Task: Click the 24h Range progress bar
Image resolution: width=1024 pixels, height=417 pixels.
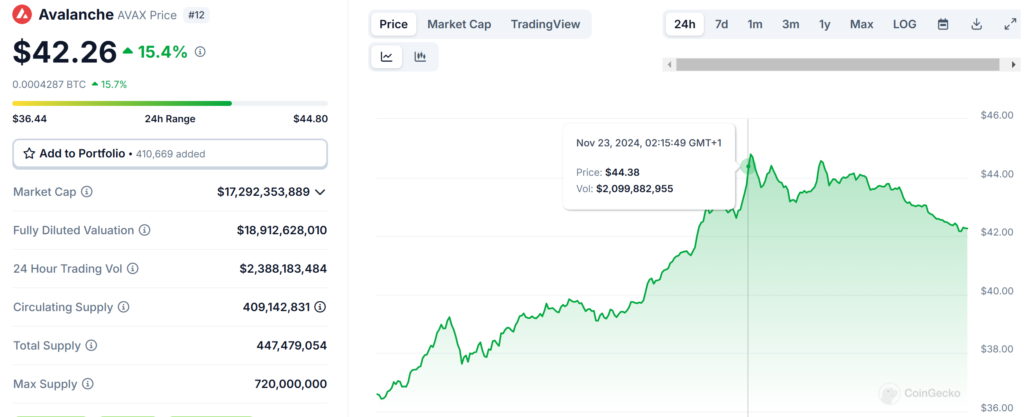Action: pyautogui.click(x=169, y=103)
